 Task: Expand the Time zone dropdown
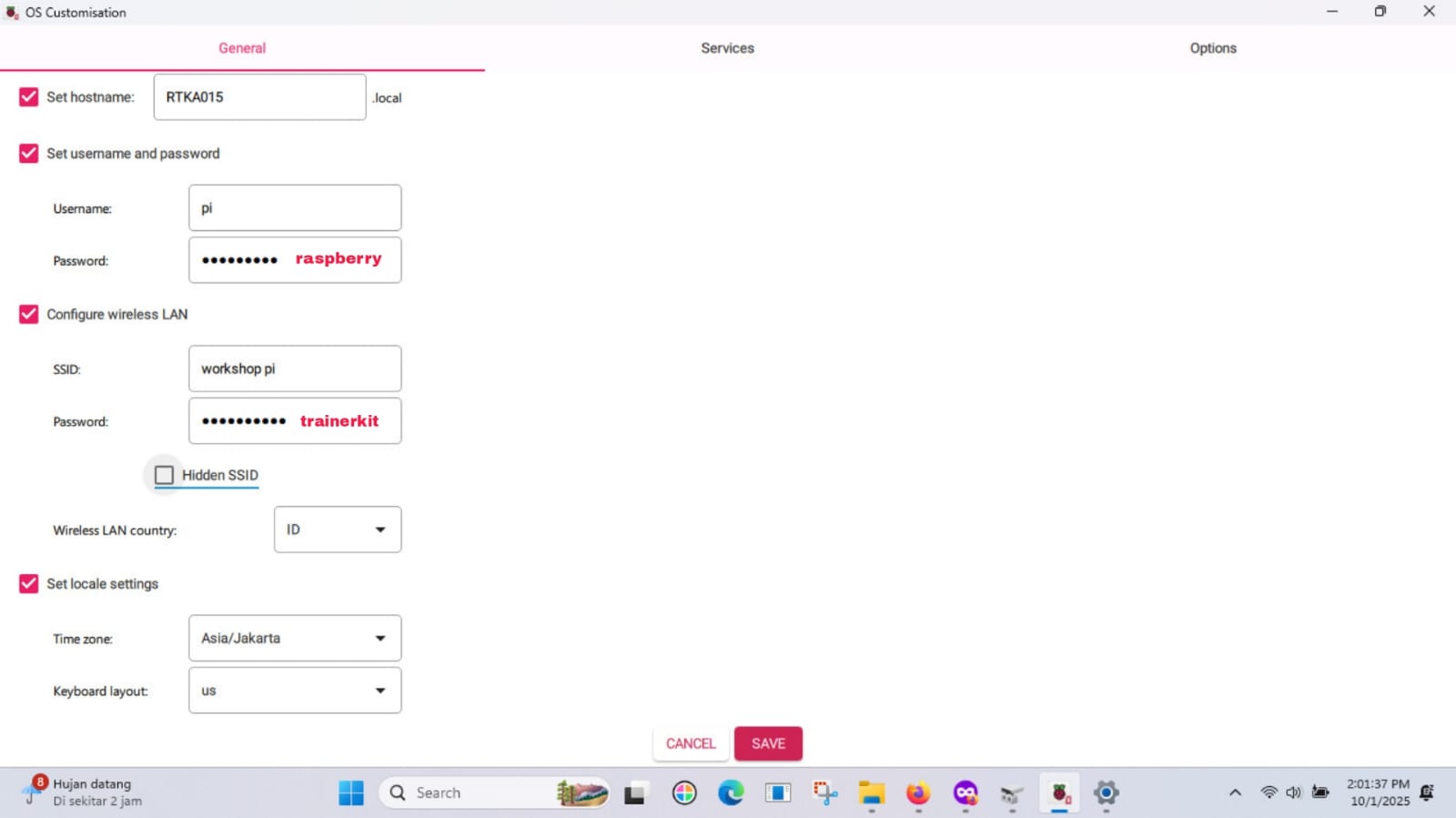(295, 638)
